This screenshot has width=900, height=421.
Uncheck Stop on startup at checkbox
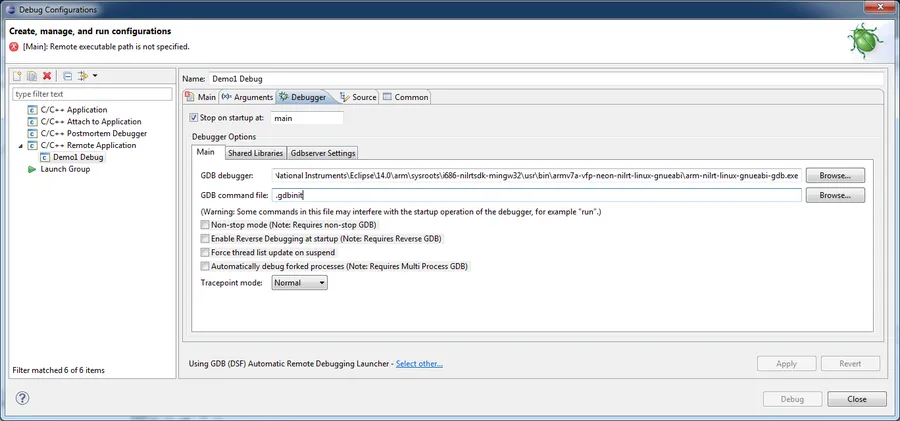(x=193, y=118)
